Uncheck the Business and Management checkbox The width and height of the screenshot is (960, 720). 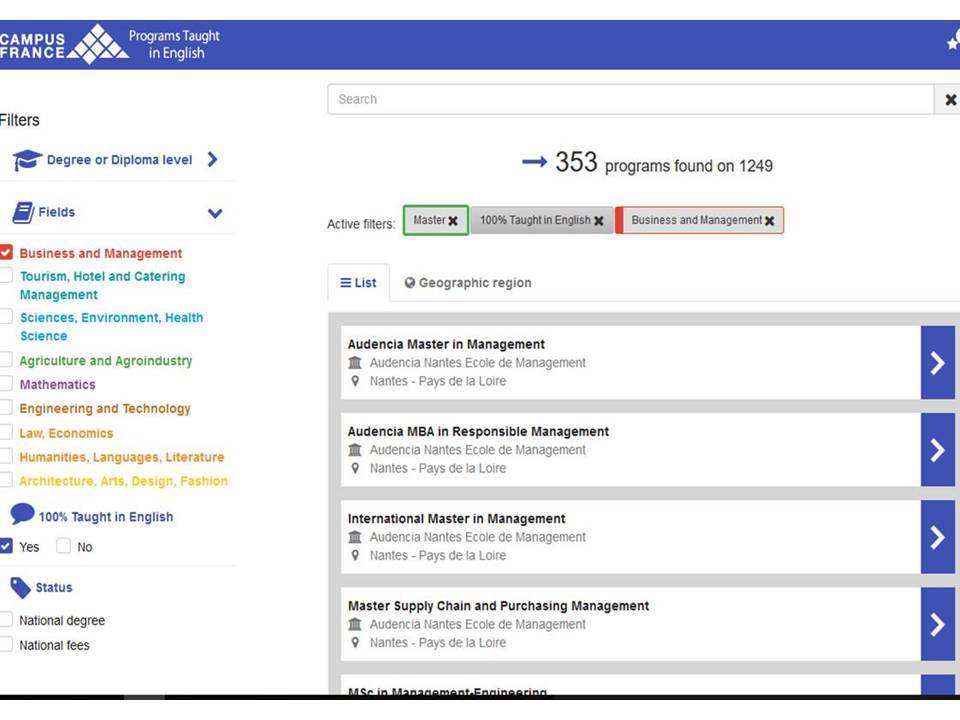click(6, 252)
